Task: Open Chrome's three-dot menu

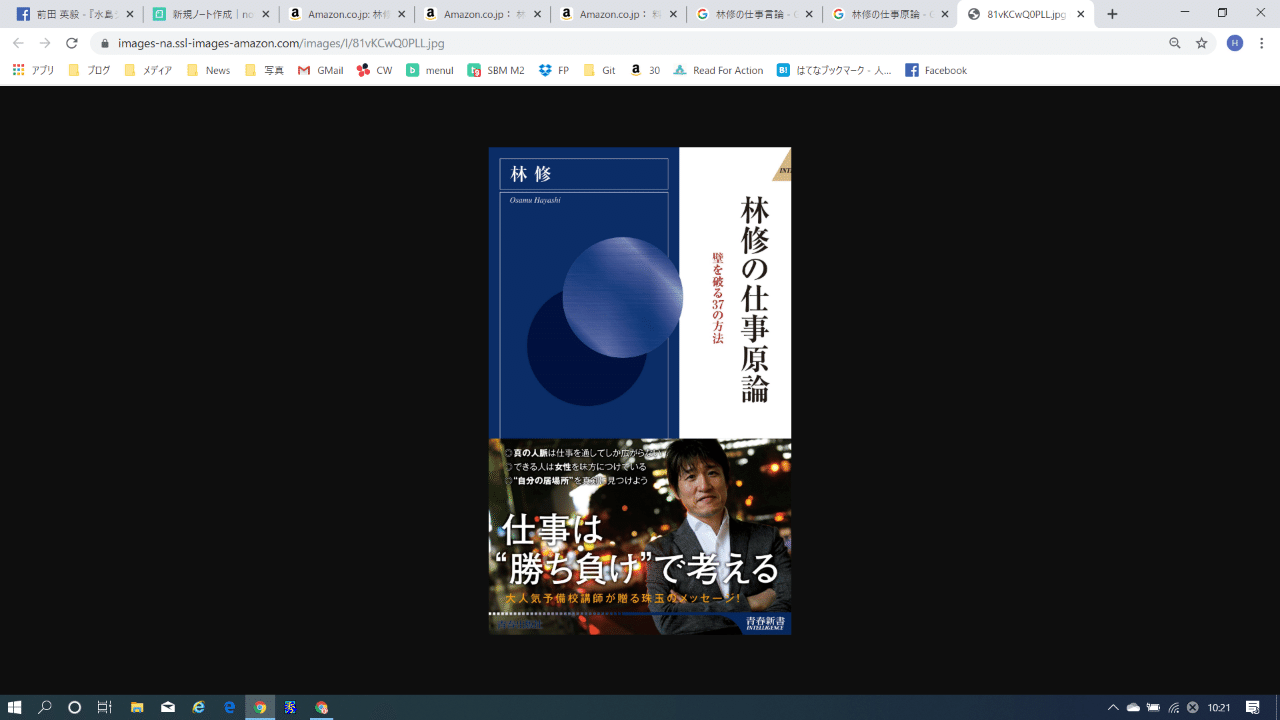Action: (1262, 43)
